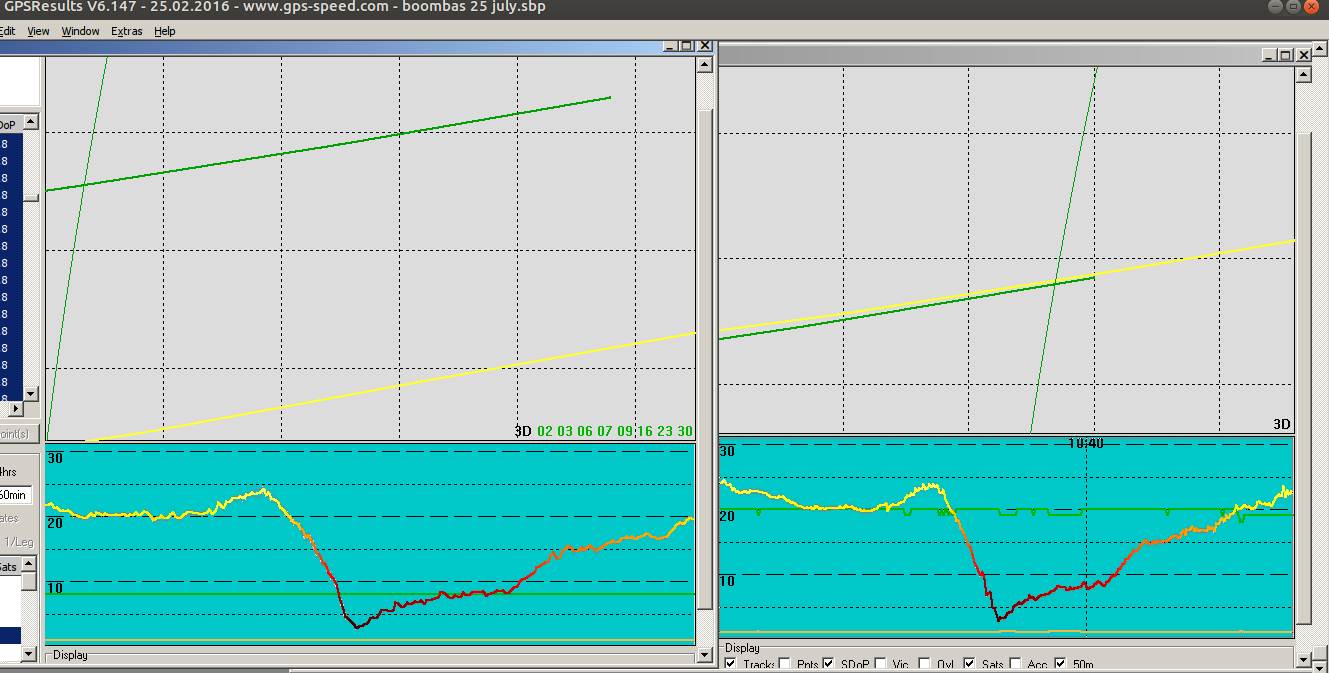Click the right window's scrollbar down arrow

click(x=1301, y=661)
